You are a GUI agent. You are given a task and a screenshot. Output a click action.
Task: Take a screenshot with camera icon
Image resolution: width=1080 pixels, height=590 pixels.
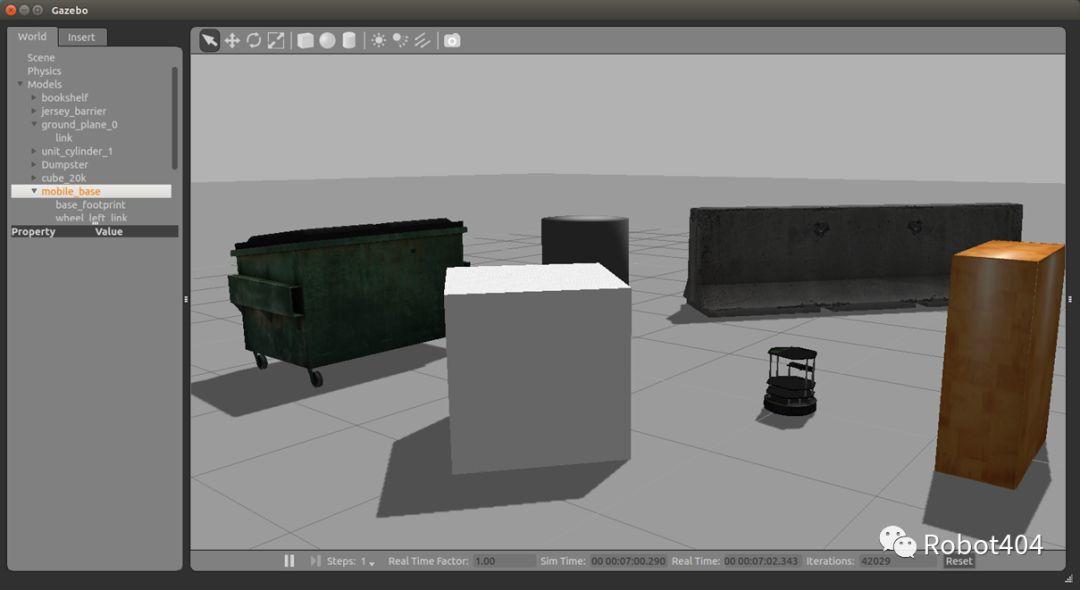click(x=452, y=41)
